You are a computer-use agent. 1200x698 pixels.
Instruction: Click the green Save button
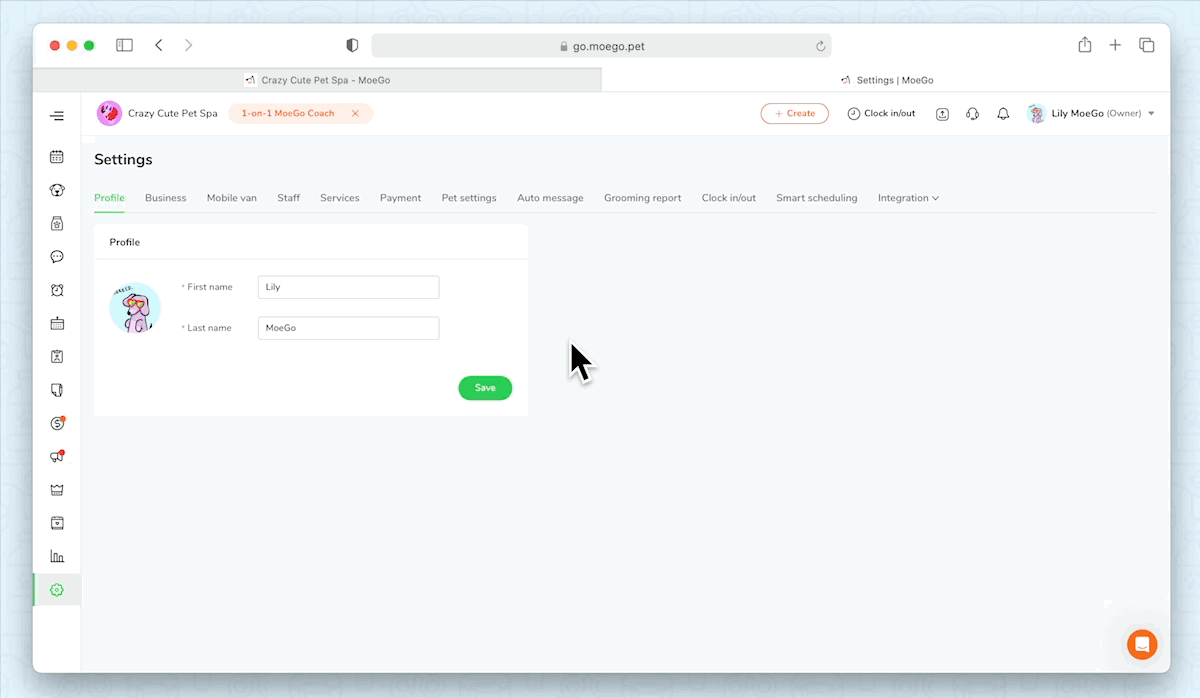click(x=485, y=388)
